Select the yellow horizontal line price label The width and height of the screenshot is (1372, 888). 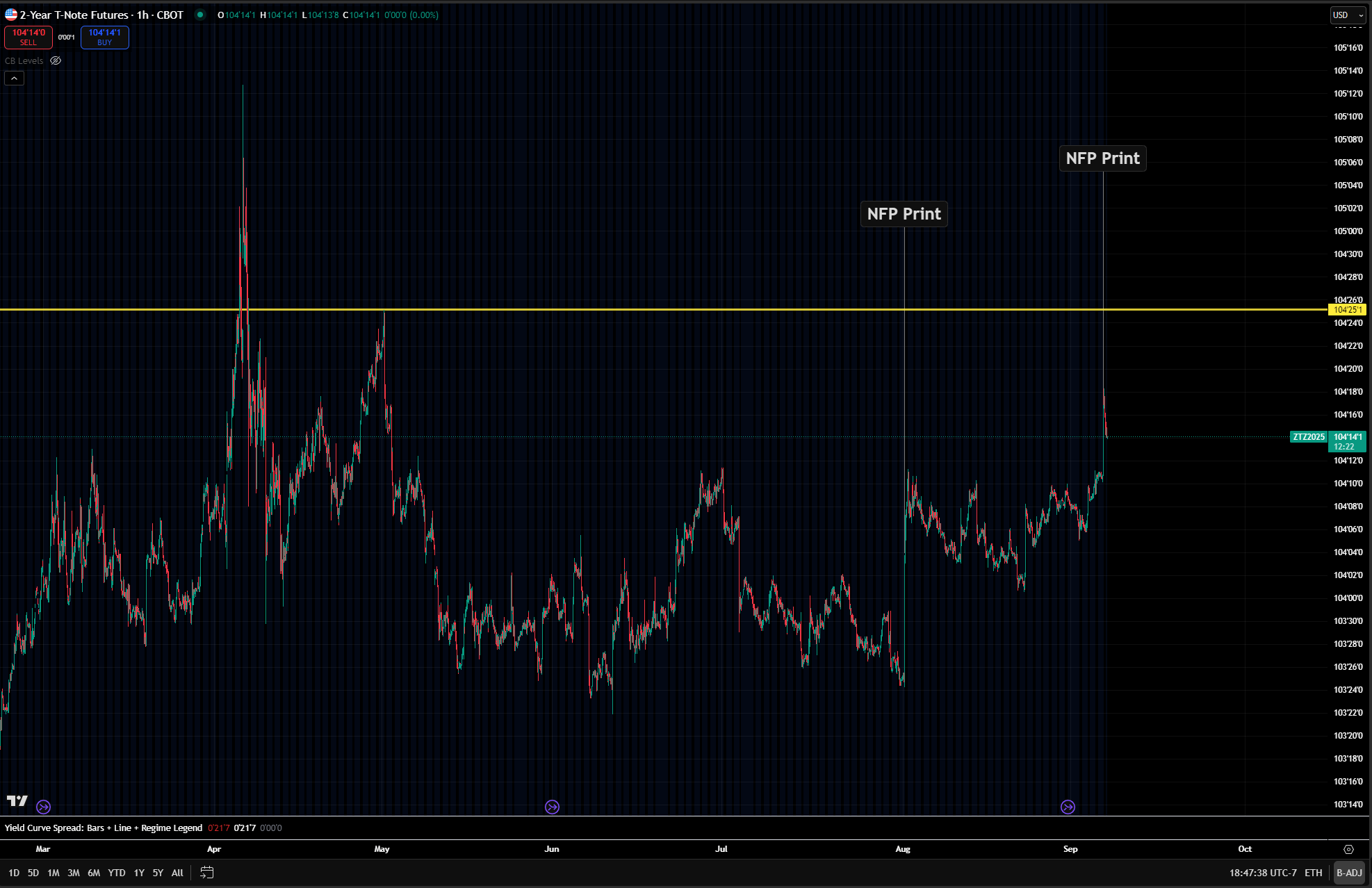1347,310
